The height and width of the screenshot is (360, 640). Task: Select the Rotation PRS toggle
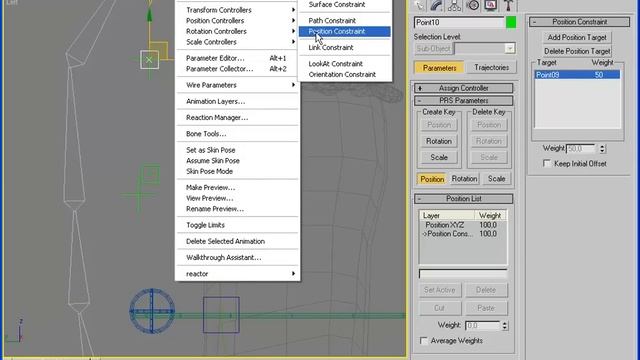464,179
